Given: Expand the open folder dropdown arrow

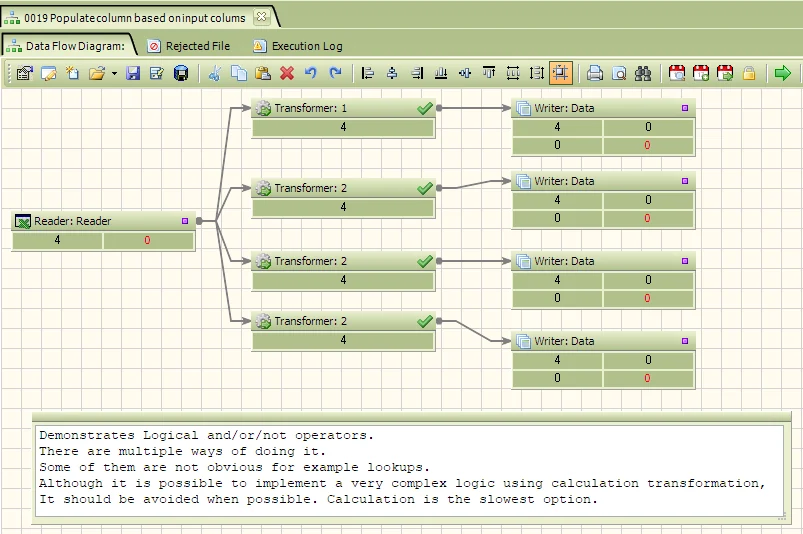Looking at the screenshot, I should click(114, 74).
